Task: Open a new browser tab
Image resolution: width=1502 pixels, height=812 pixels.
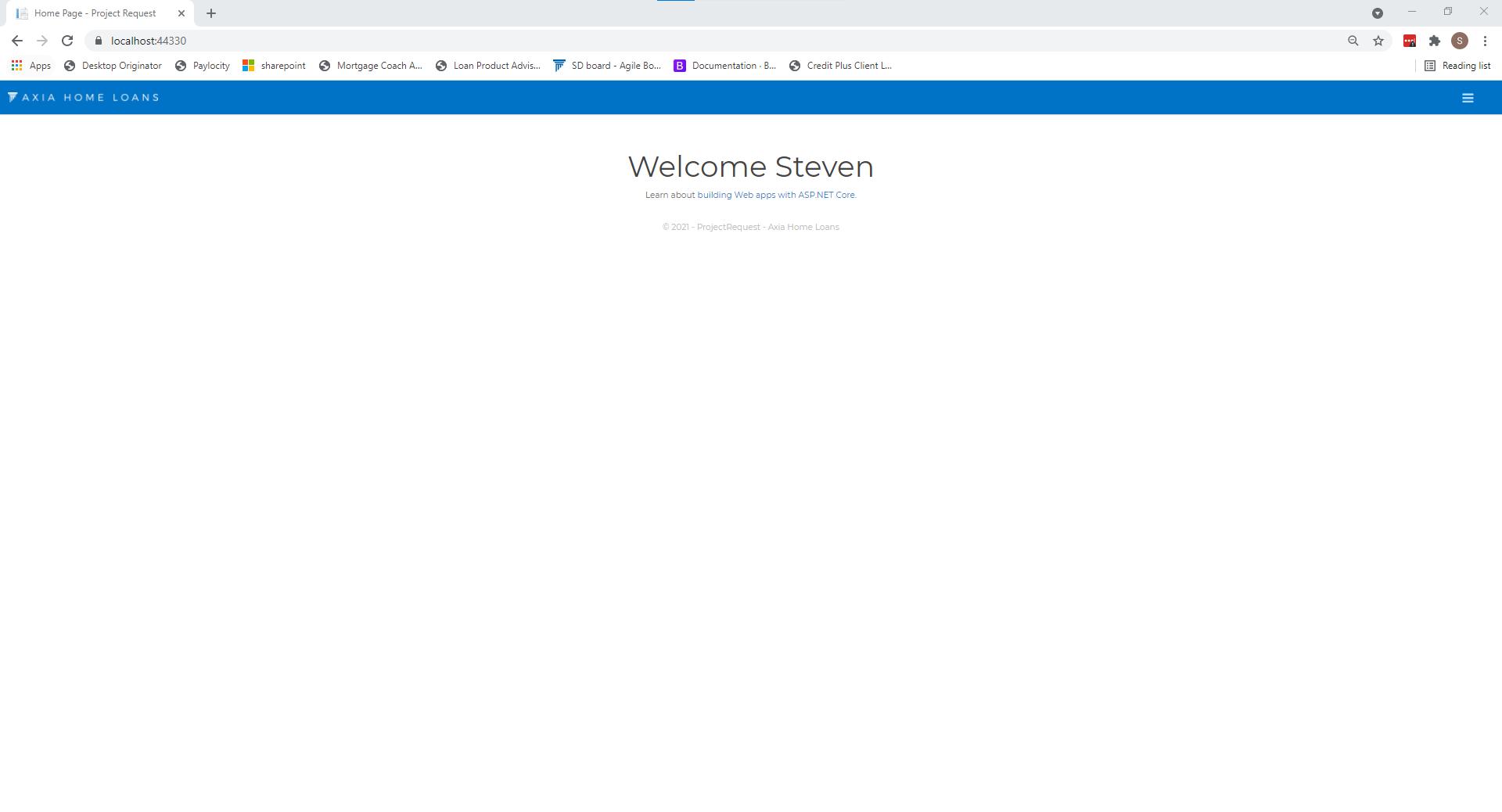Action: [211, 13]
